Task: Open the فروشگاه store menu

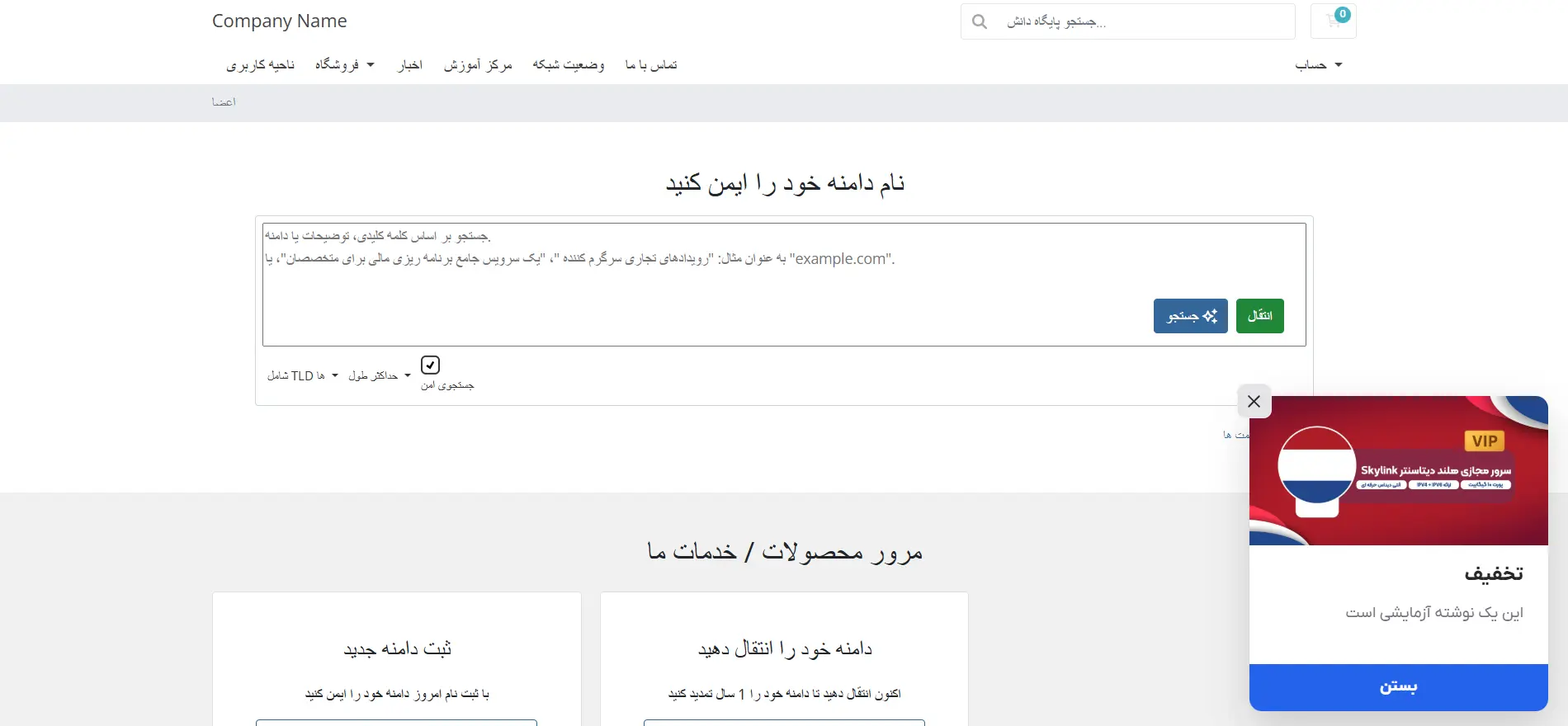Action: pyautogui.click(x=344, y=64)
